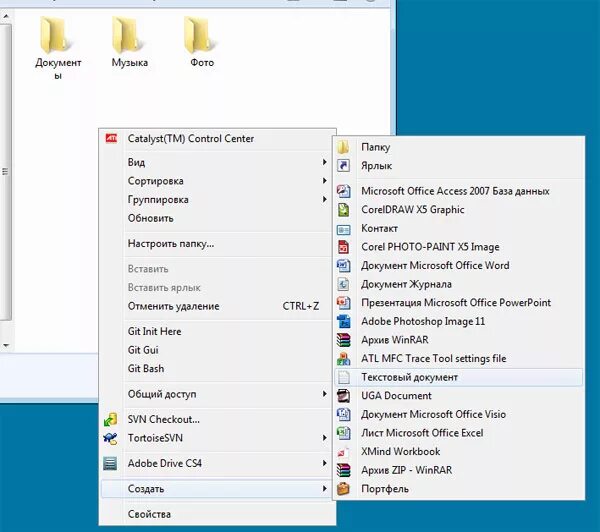Screen dimensions: 600x532
Task: Click the Catalyst(TM) Control Center label
Action: (191, 139)
